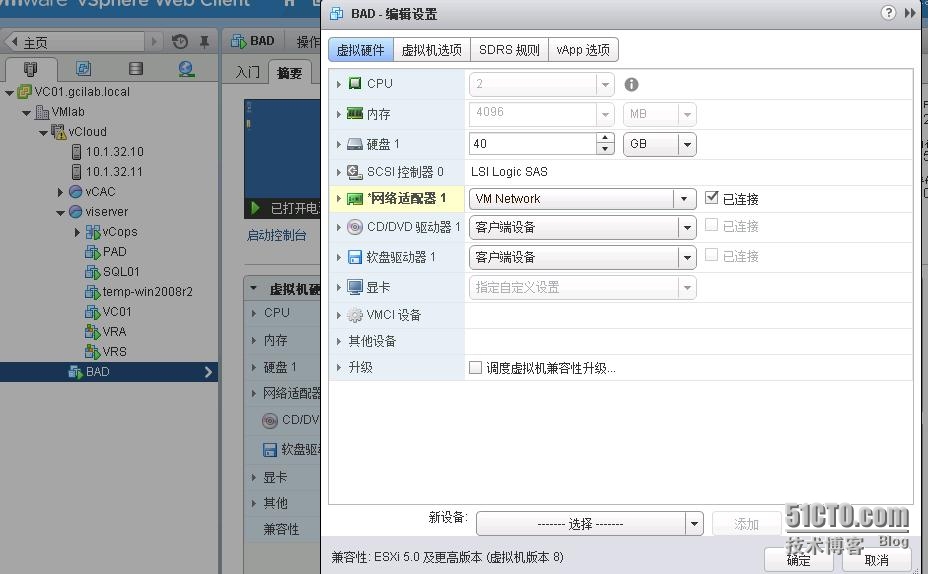Click the CD/DVD drive icon in summary panel

click(270, 420)
